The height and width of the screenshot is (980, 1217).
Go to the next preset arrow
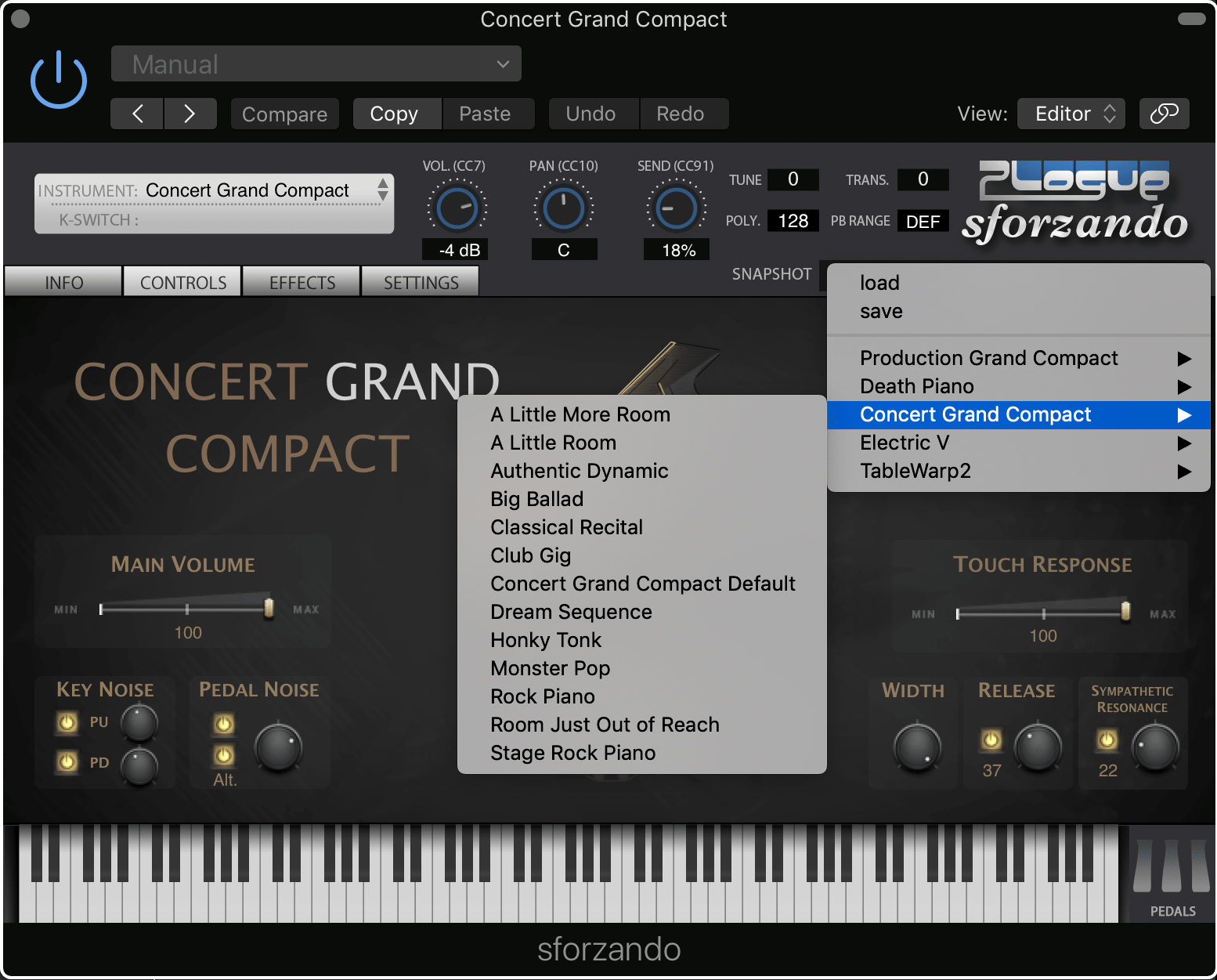click(190, 114)
